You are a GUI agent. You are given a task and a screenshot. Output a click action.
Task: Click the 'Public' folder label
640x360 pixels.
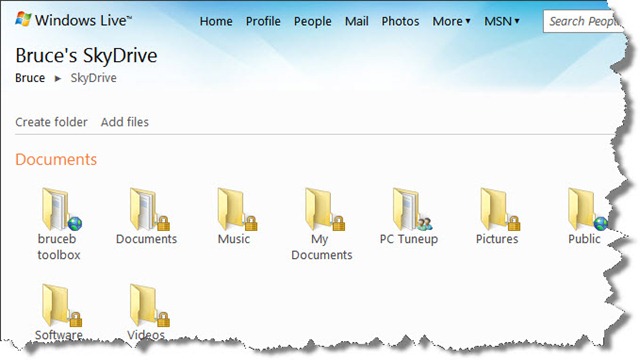(x=584, y=239)
